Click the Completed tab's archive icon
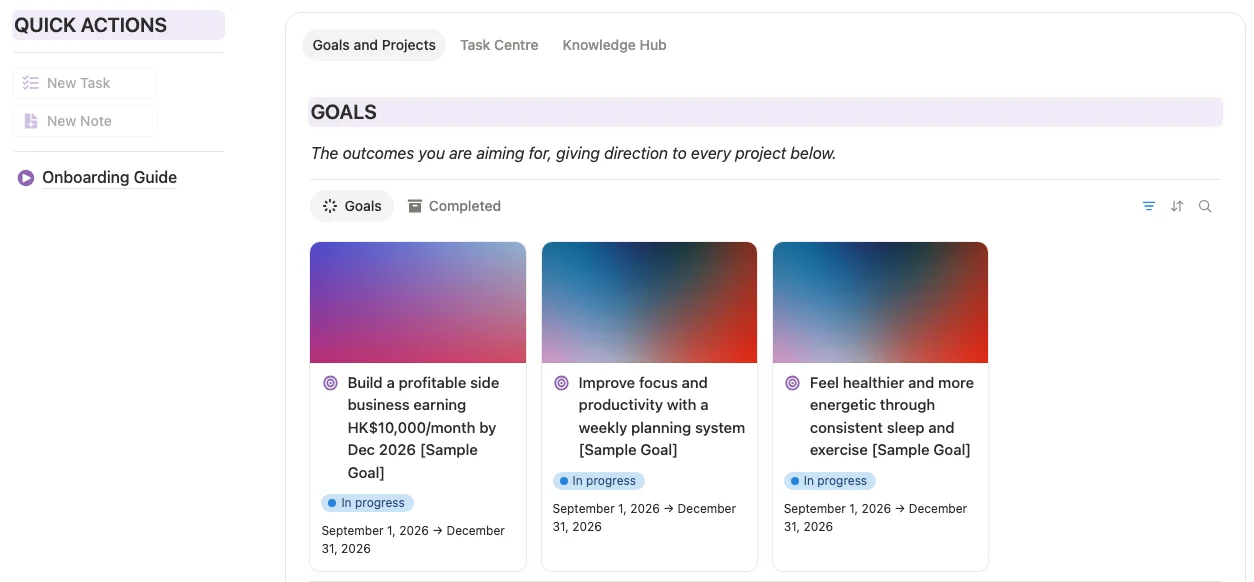The image size is (1254, 582). tap(415, 206)
